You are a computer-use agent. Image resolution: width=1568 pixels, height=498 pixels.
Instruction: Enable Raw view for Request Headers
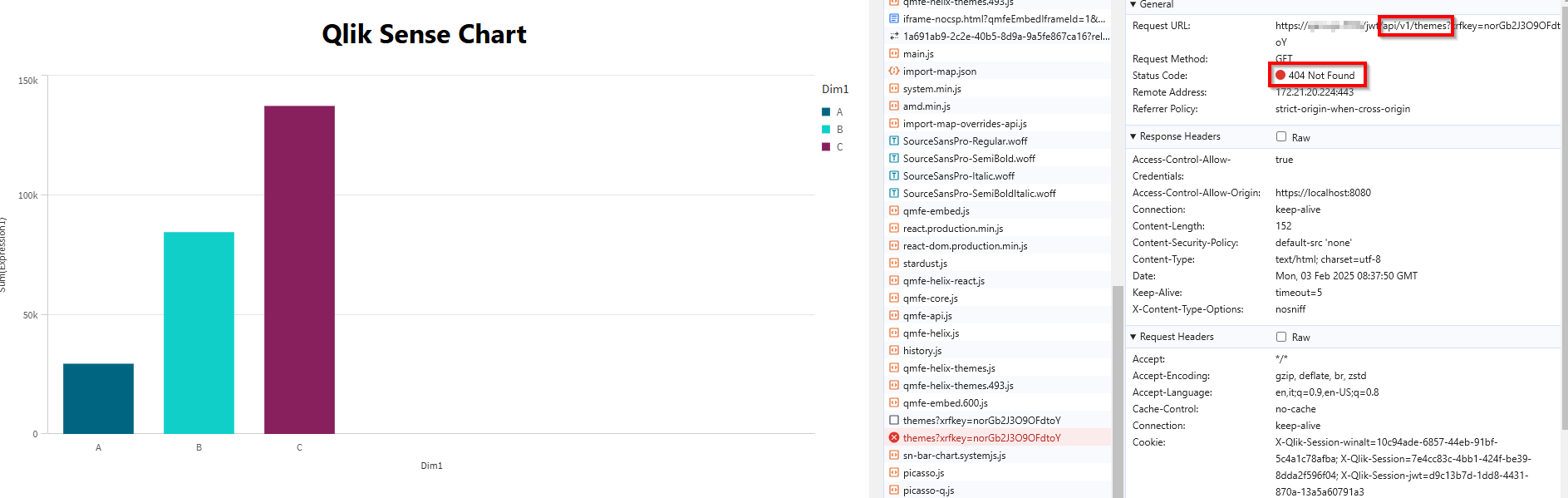(1281, 337)
